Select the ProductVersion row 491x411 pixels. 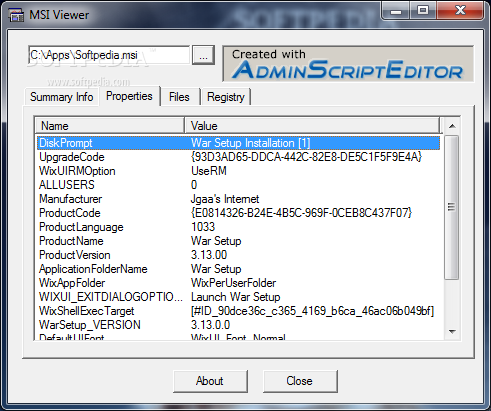click(238, 255)
